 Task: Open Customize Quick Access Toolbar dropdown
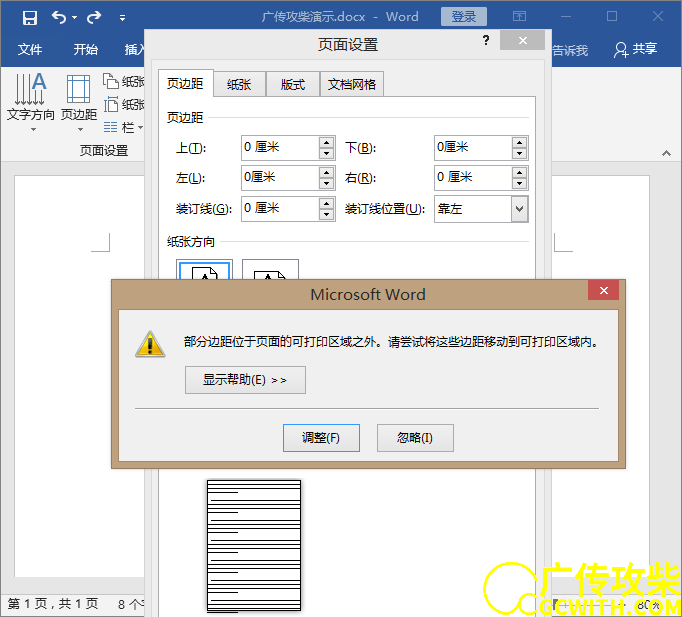pos(123,18)
